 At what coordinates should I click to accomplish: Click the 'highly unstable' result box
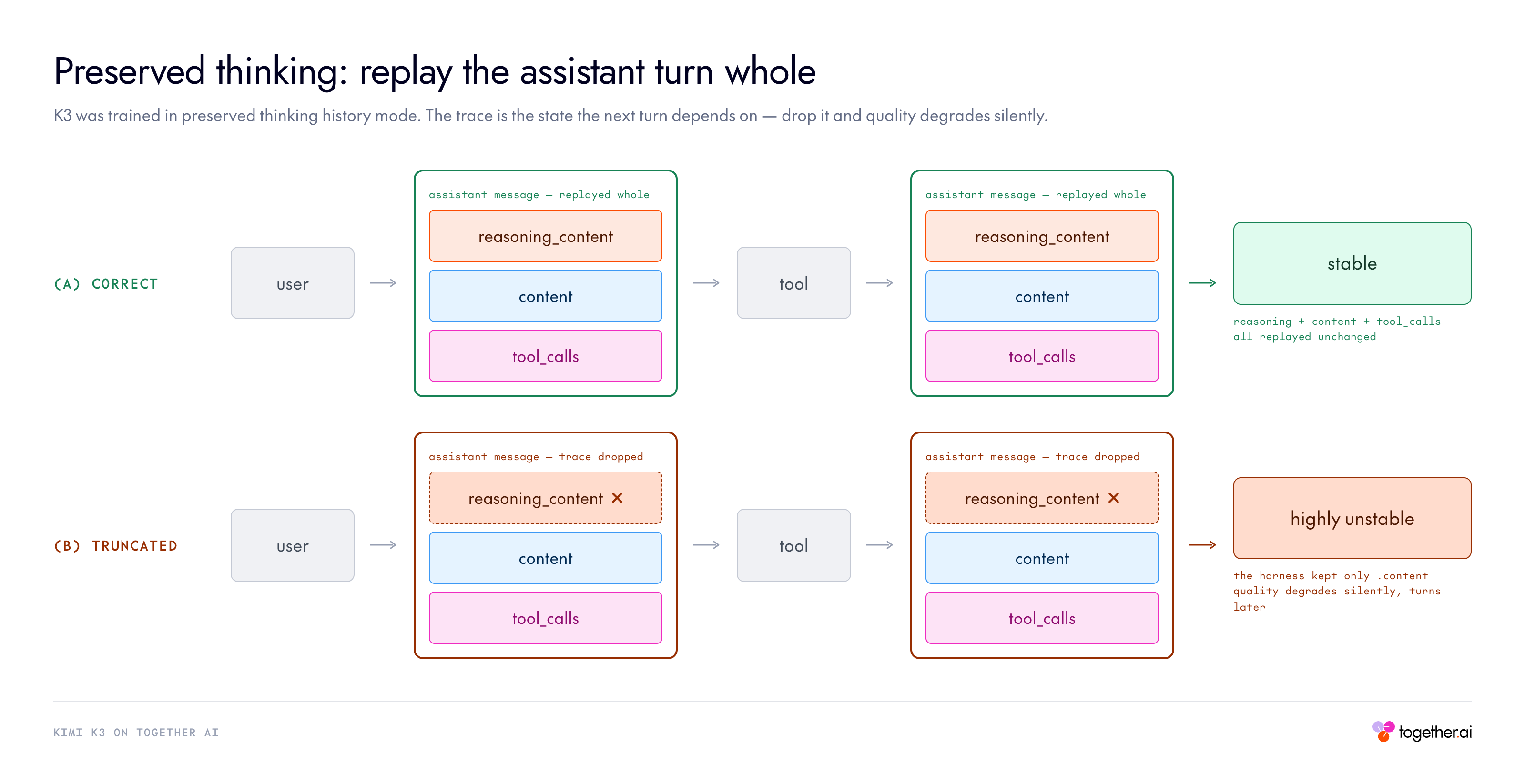tap(1352, 518)
